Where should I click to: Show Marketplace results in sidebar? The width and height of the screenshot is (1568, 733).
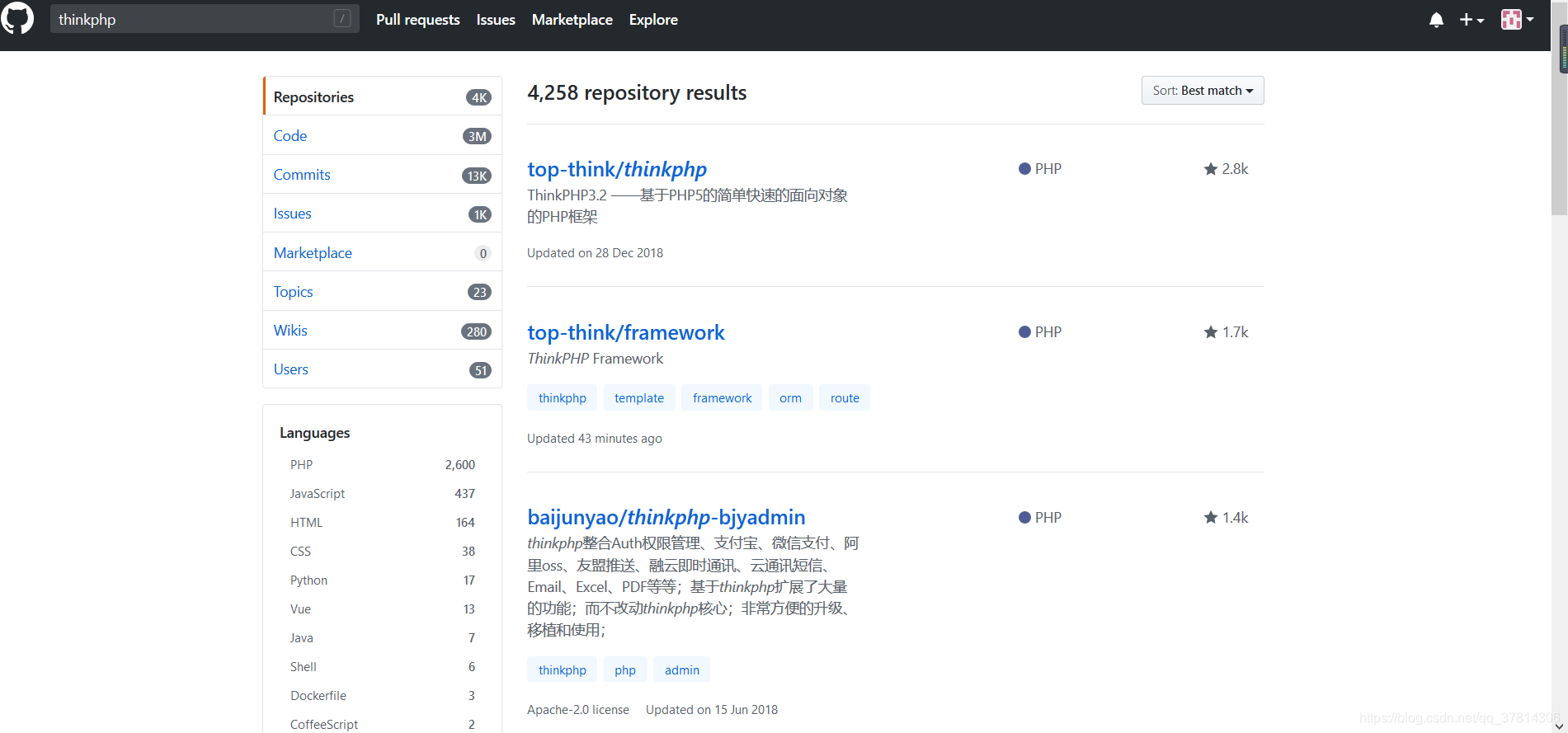point(382,252)
